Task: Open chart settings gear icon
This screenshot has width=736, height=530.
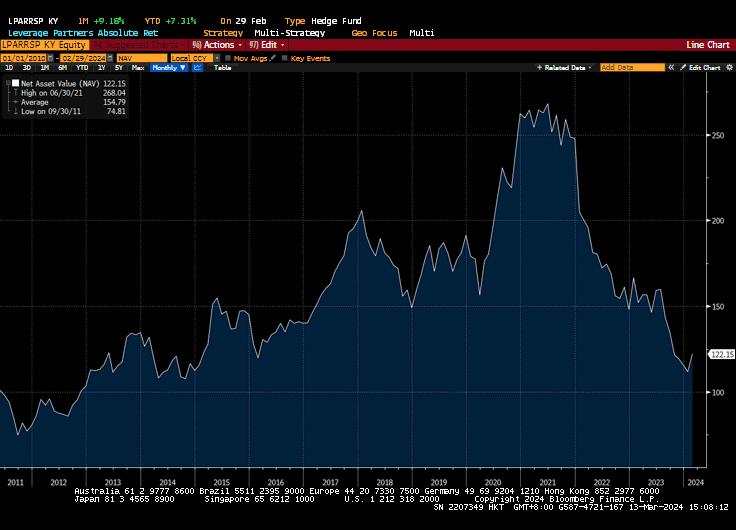Action: tap(728, 68)
